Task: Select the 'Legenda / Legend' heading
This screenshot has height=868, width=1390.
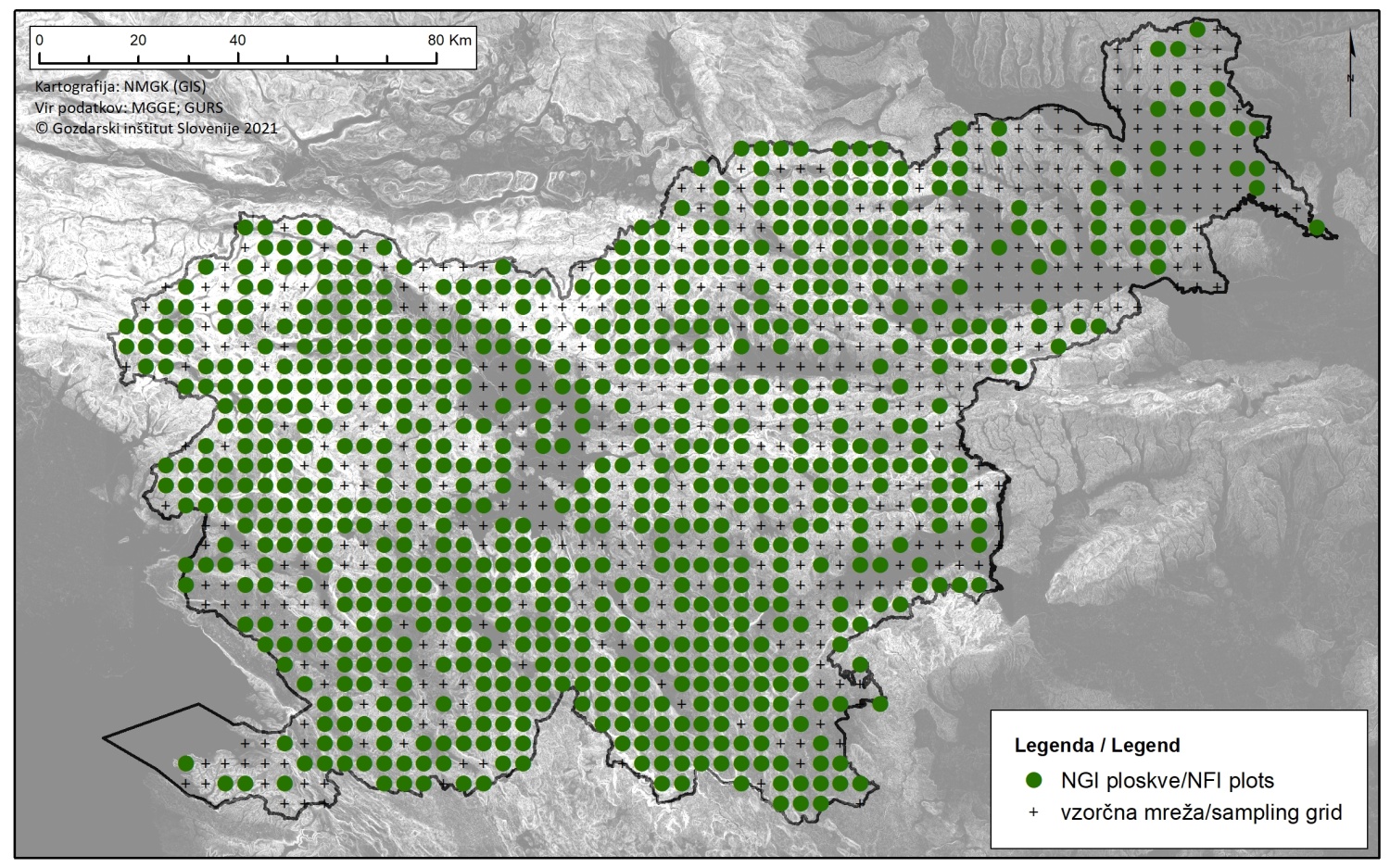Action: pyautogui.click(x=1097, y=746)
